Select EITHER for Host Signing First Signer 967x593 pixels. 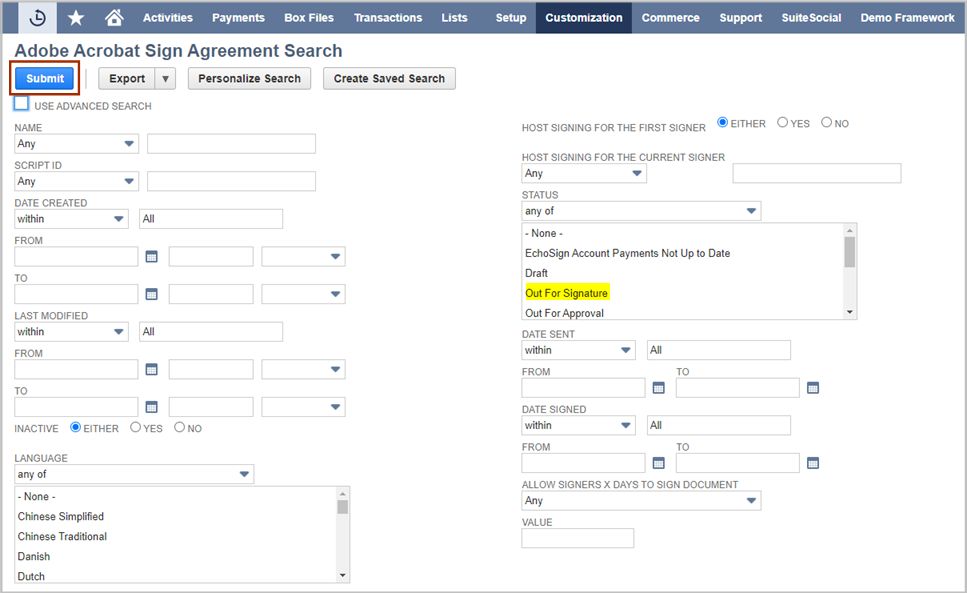point(723,123)
